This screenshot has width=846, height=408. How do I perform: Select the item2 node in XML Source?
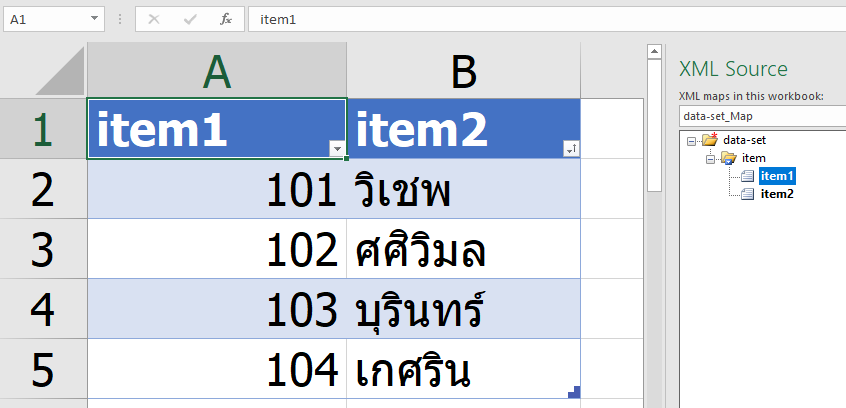tap(777, 194)
